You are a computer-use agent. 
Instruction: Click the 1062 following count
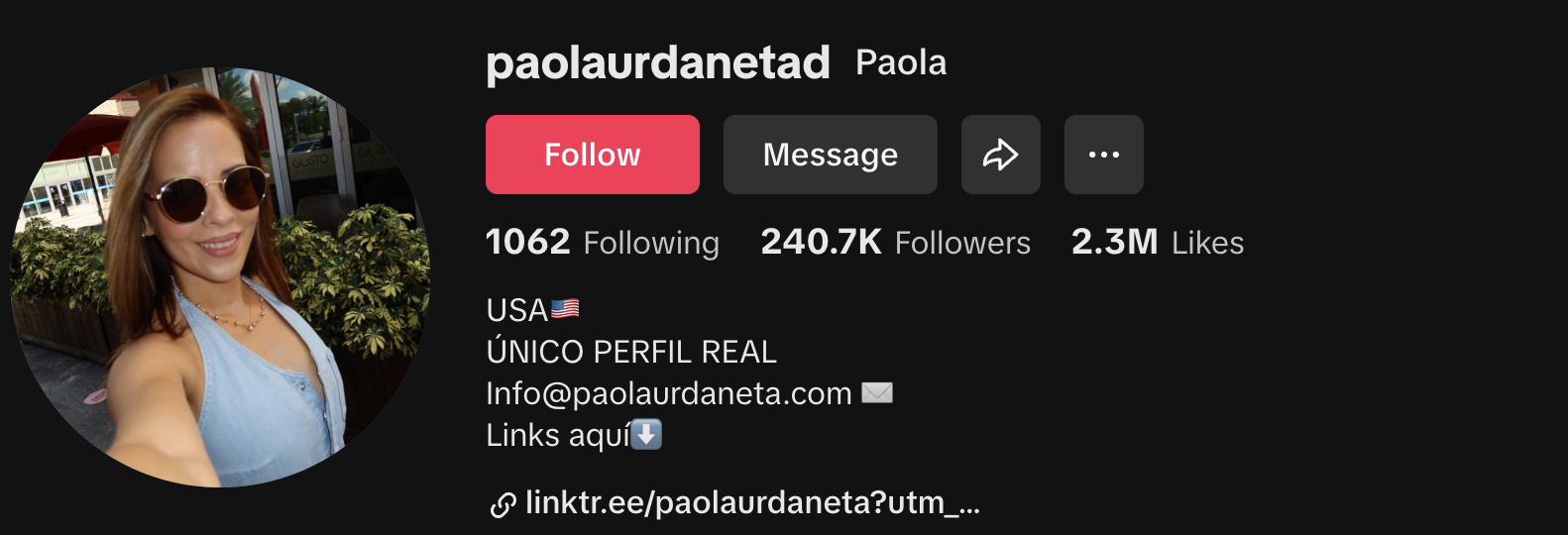pyautogui.click(x=527, y=242)
